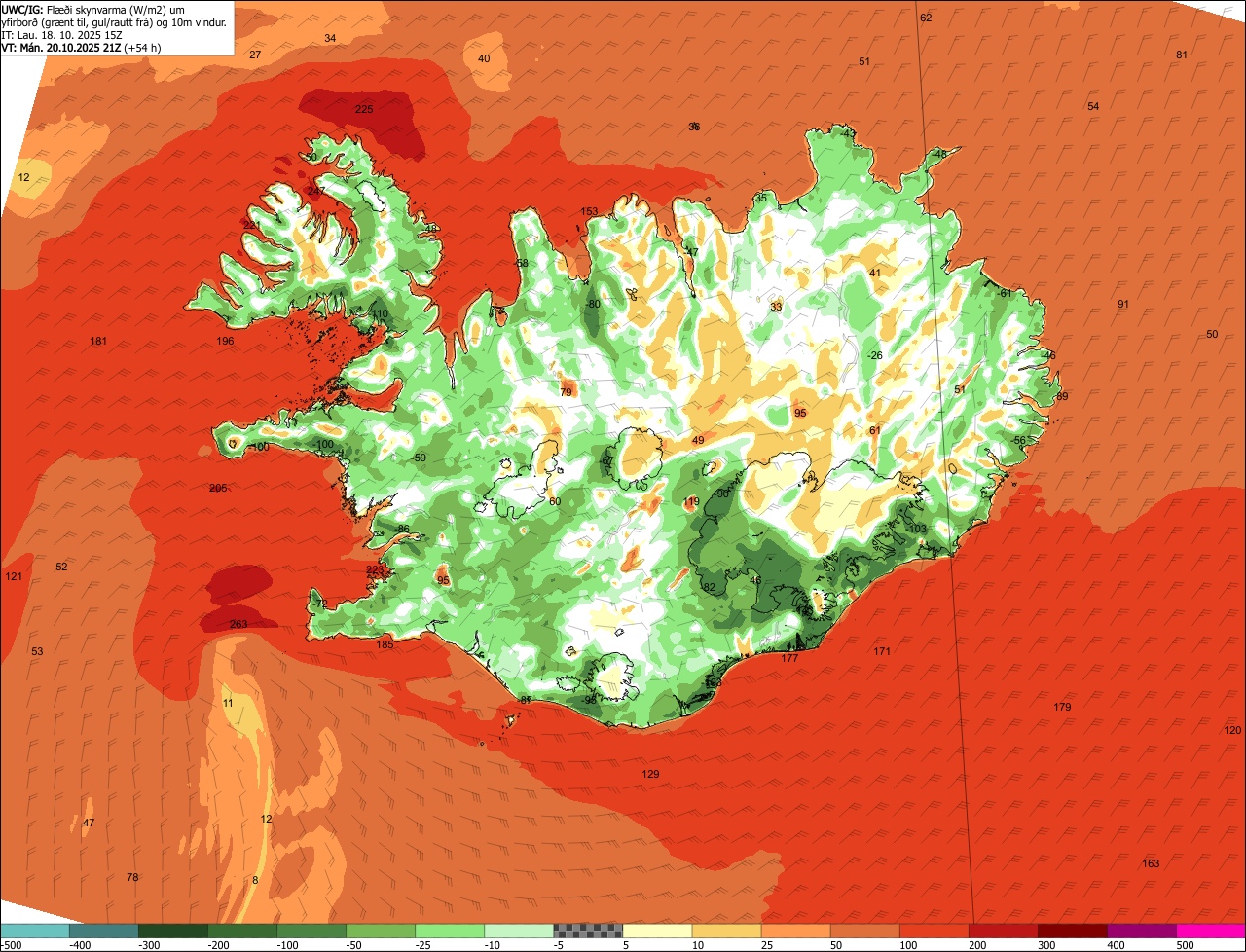
Task: Click the 78 value on the map
Action: click(132, 877)
